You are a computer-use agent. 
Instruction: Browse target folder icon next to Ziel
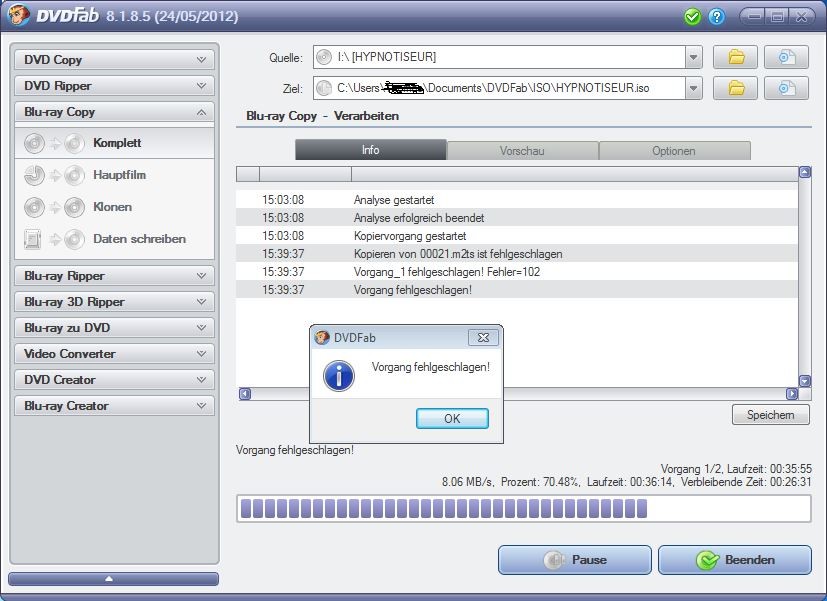pos(736,88)
